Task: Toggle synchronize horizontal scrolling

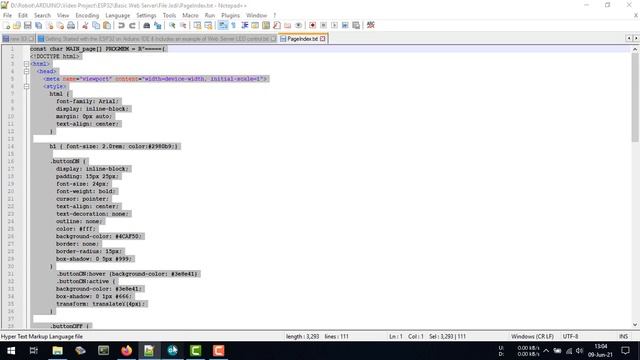Action: tap(208, 25)
